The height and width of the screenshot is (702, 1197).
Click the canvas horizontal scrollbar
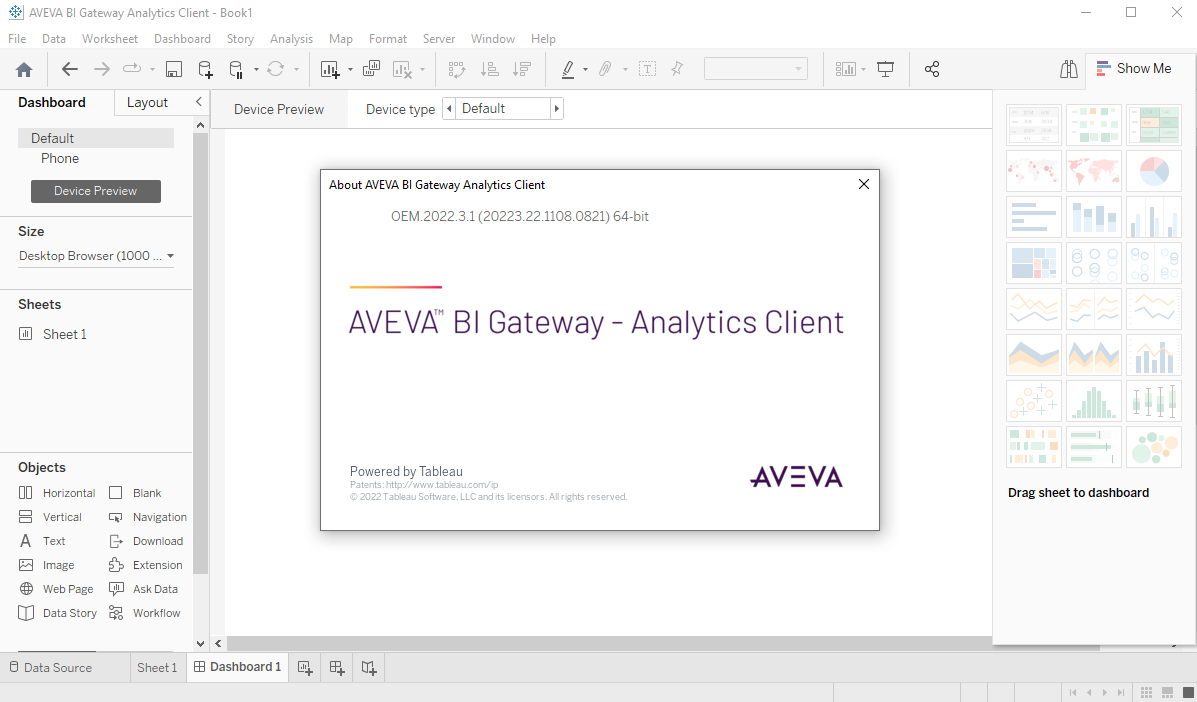[609, 643]
